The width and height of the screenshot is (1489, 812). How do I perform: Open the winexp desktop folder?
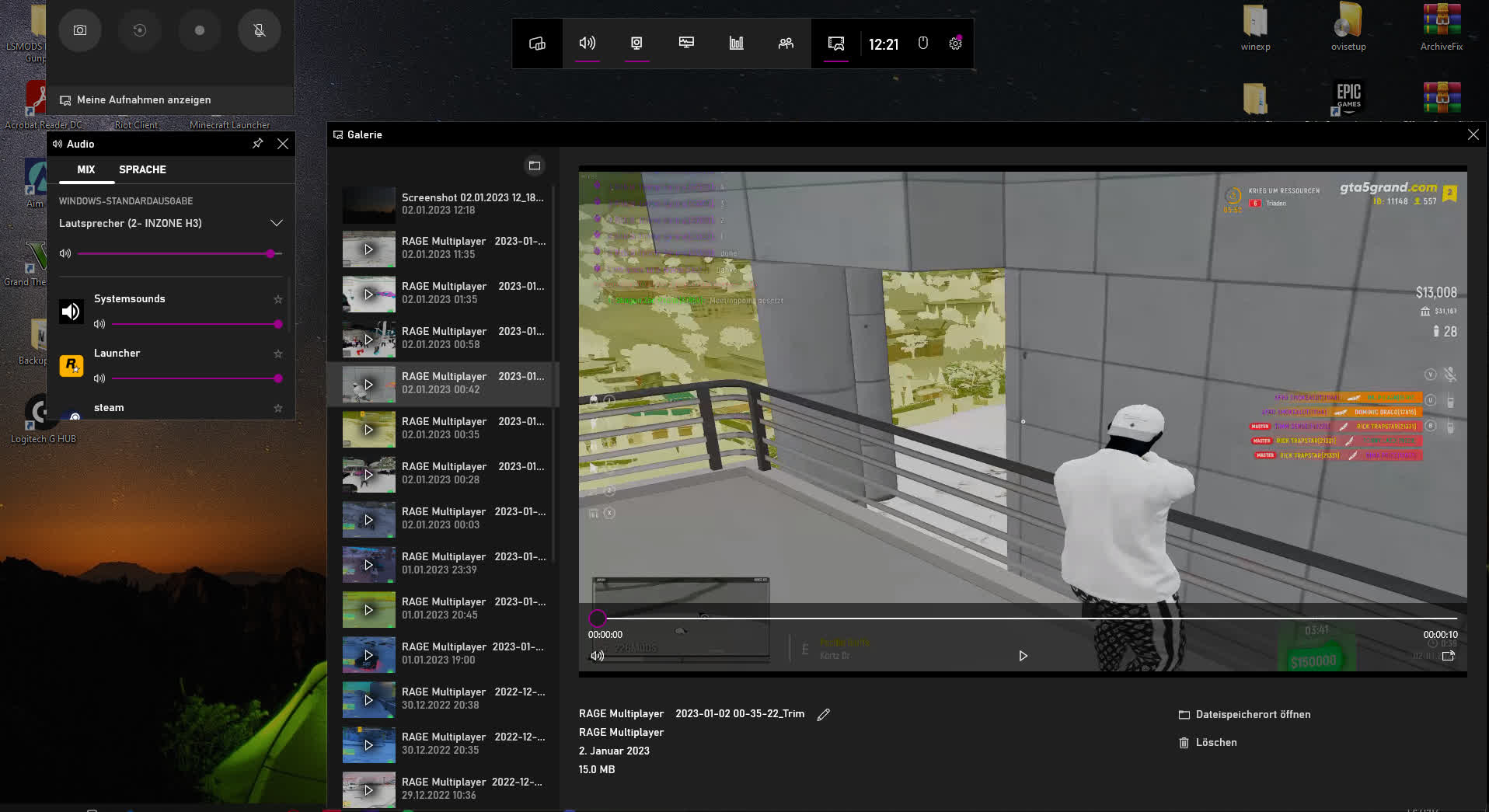[x=1255, y=27]
